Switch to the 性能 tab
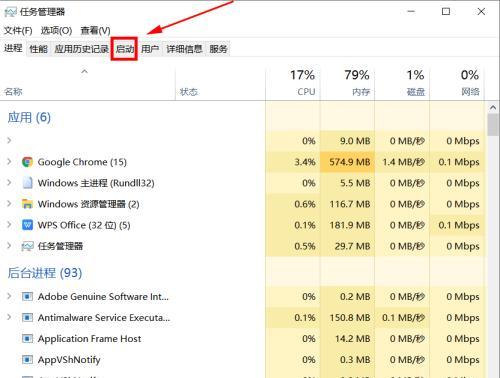500x378 pixels. [39, 49]
